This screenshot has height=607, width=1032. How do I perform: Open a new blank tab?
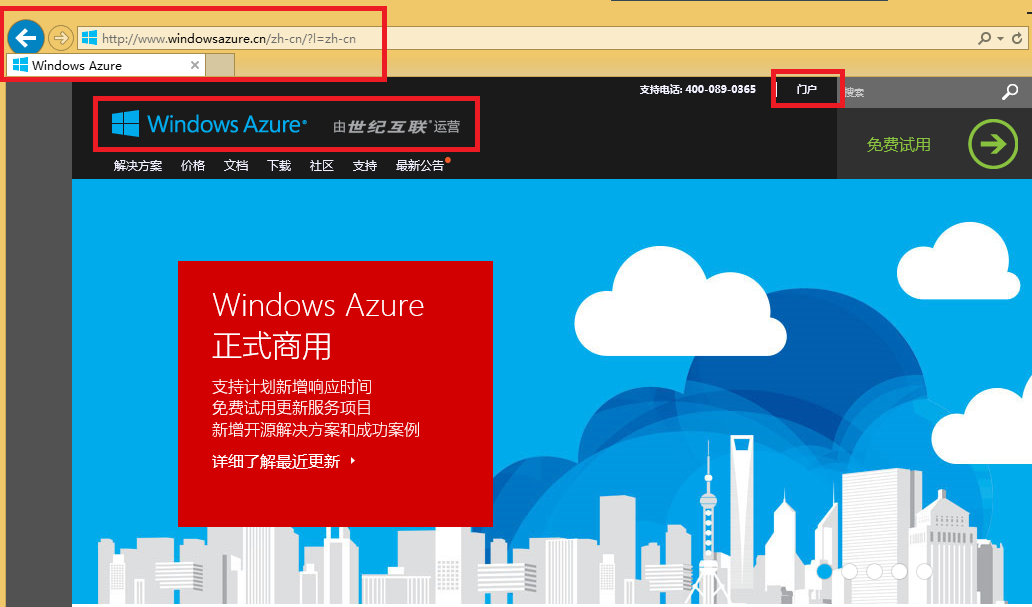[x=220, y=65]
